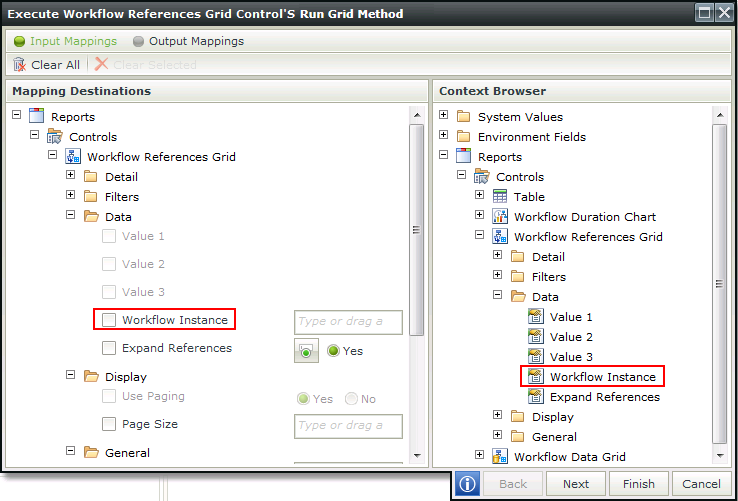Screen dimensions: 738x501
Task: Click the Table control icon
Action: pyautogui.click(x=500, y=196)
